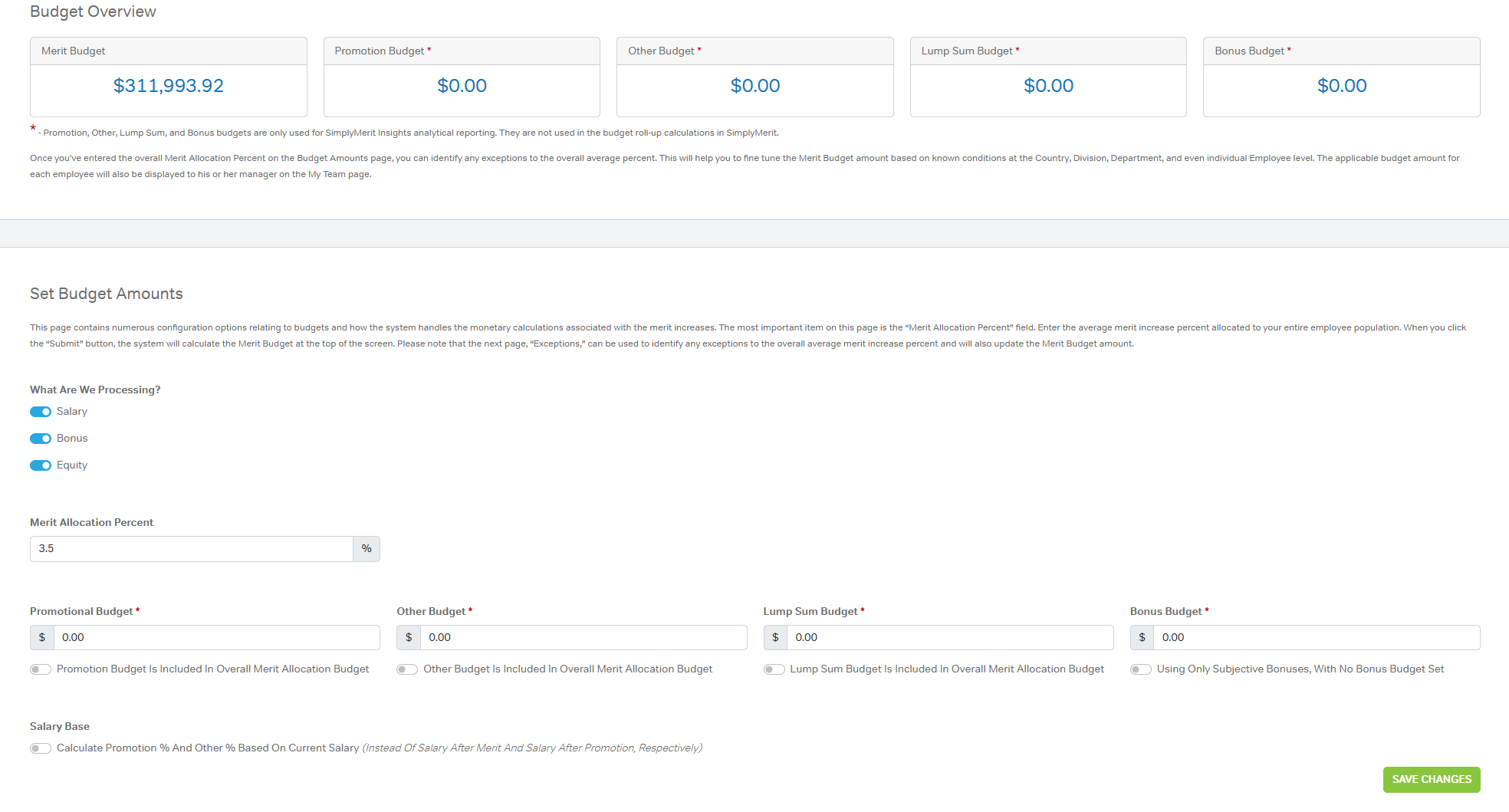Viewport: 1509px width, 812px height.
Task: Click the percent sign addon on merit field
Action: point(367,549)
